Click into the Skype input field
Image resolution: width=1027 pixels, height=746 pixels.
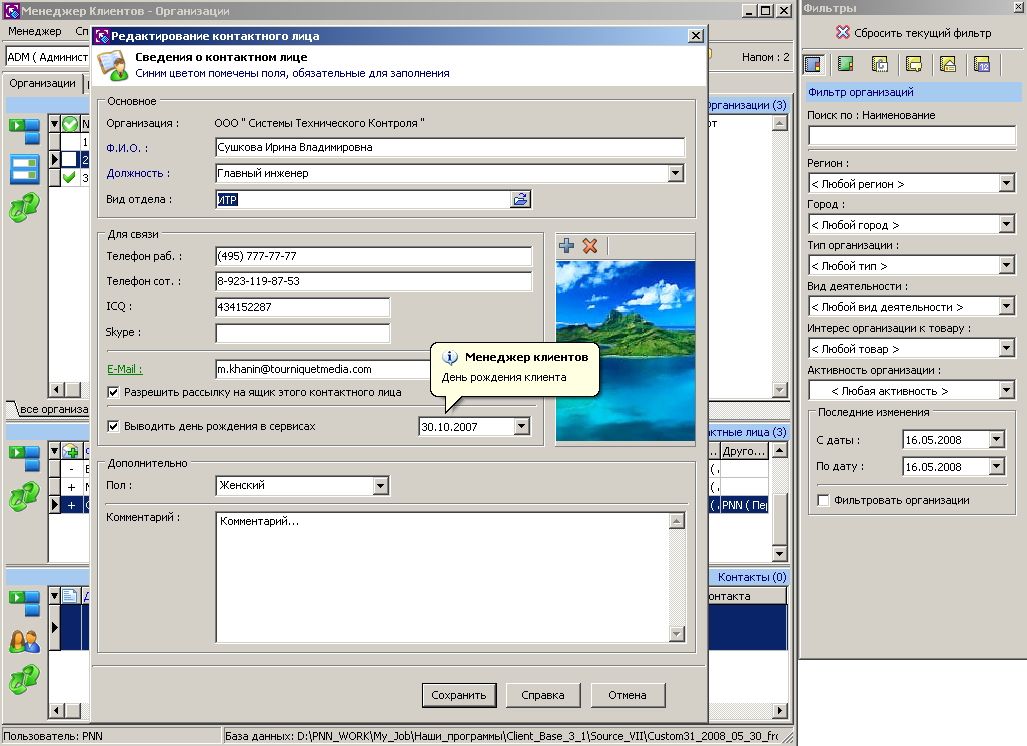[303, 333]
